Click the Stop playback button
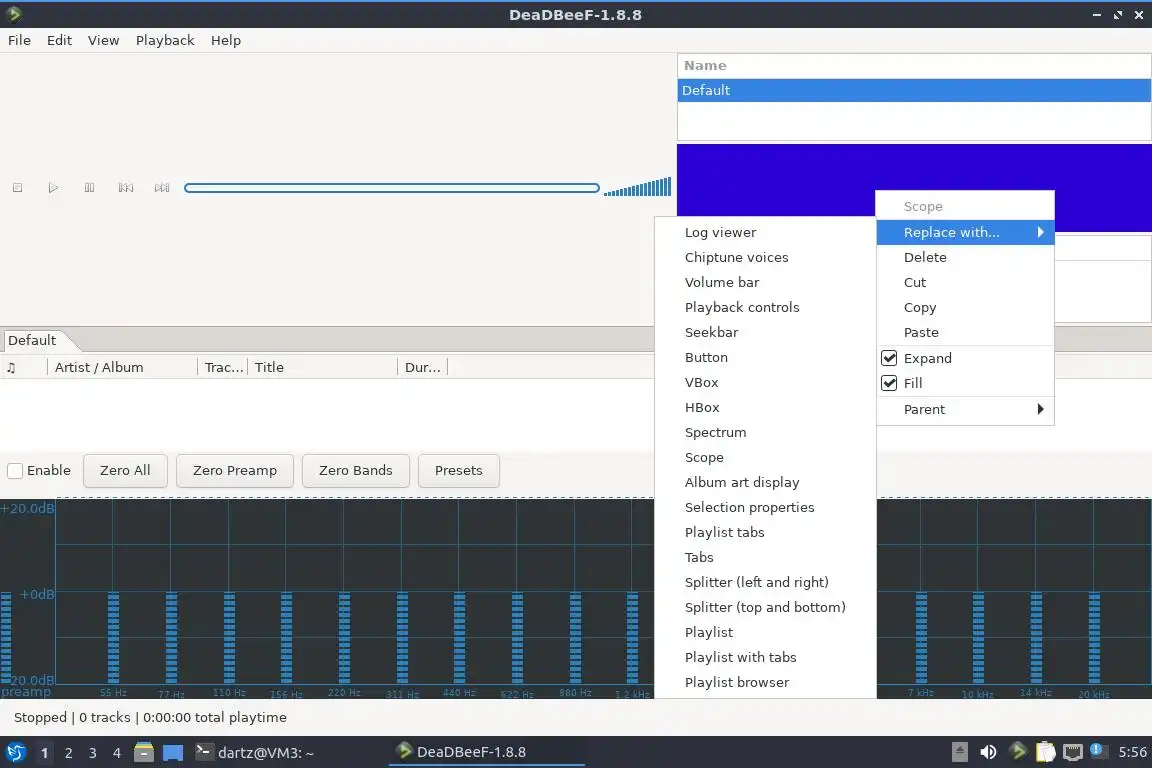This screenshot has height=768, width=1152. pos(18,188)
